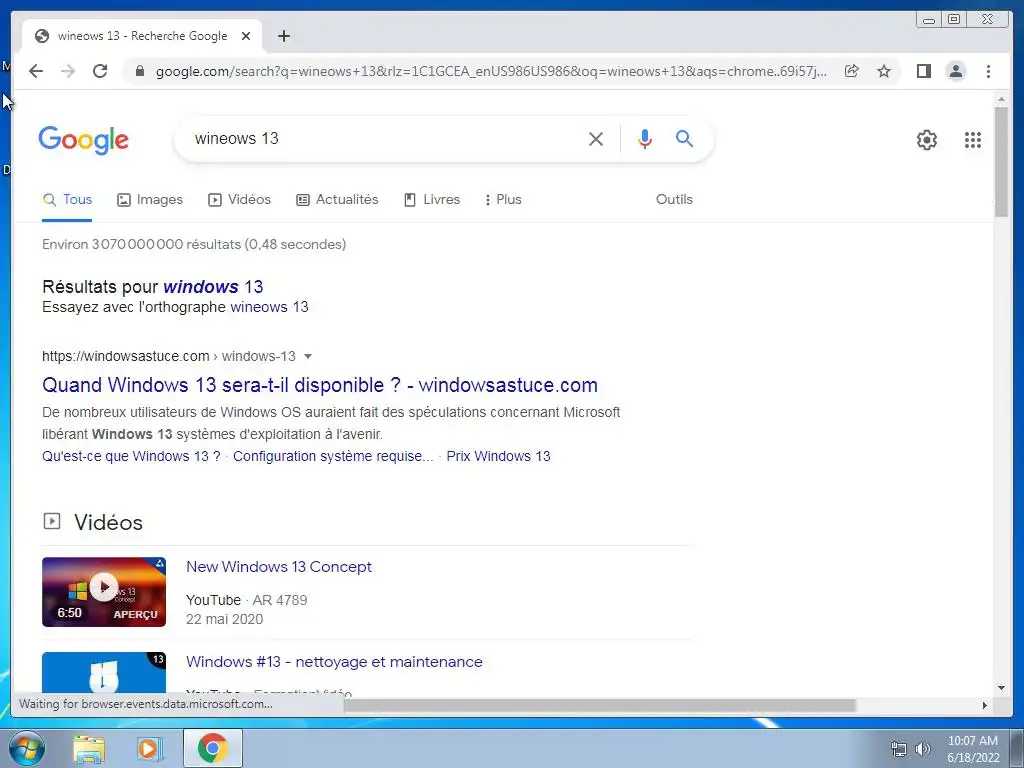The image size is (1024, 768).
Task: Launch Windows Media Player from taskbar
Action: (150, 748)
